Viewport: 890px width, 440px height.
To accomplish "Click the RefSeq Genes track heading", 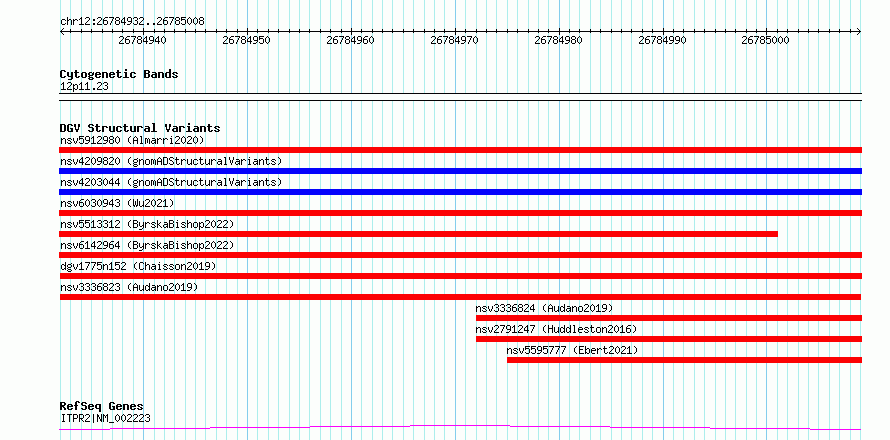I will [x=102, y=407].
